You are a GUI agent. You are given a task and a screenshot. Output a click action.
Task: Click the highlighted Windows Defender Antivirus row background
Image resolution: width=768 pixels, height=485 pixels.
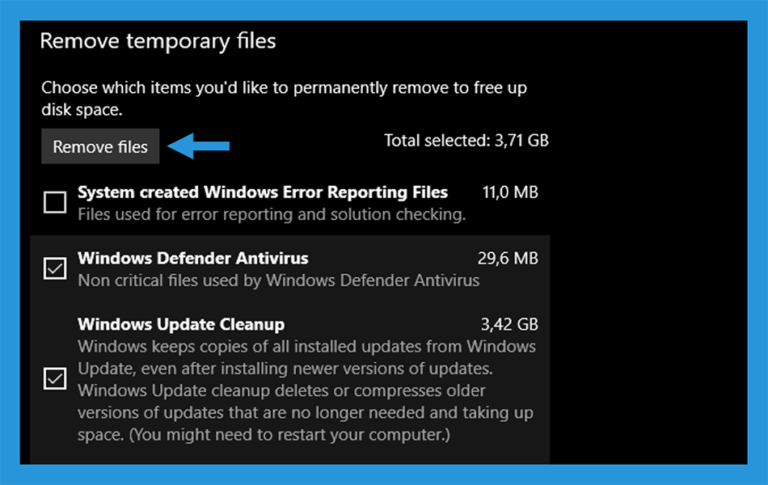tap(290, 268)
